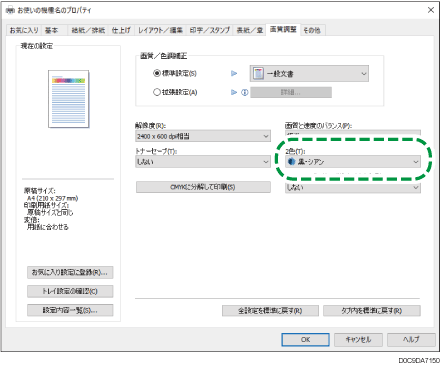This screenshot has width=440, height=366.
Task: Open the 2色 黒・シアン dropdown
Action: pyautogui.click(x=353, y=162)
